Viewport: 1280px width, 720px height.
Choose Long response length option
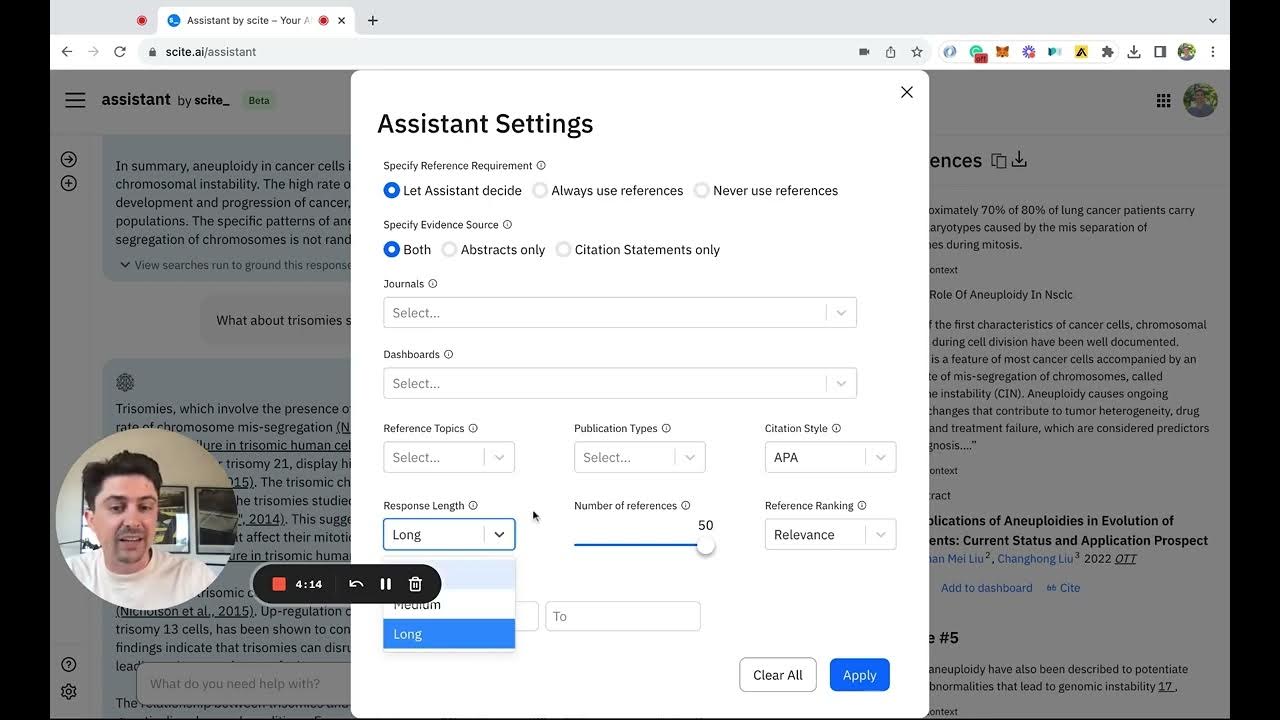point(449,634)
